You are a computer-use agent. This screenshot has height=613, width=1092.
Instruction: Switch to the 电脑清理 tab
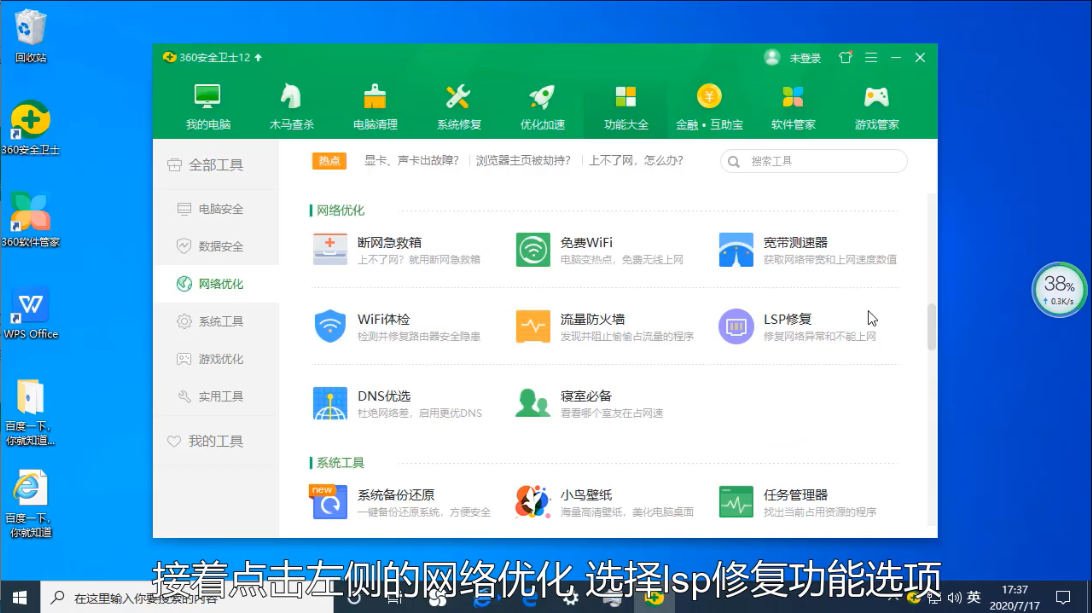coord(375,107)
